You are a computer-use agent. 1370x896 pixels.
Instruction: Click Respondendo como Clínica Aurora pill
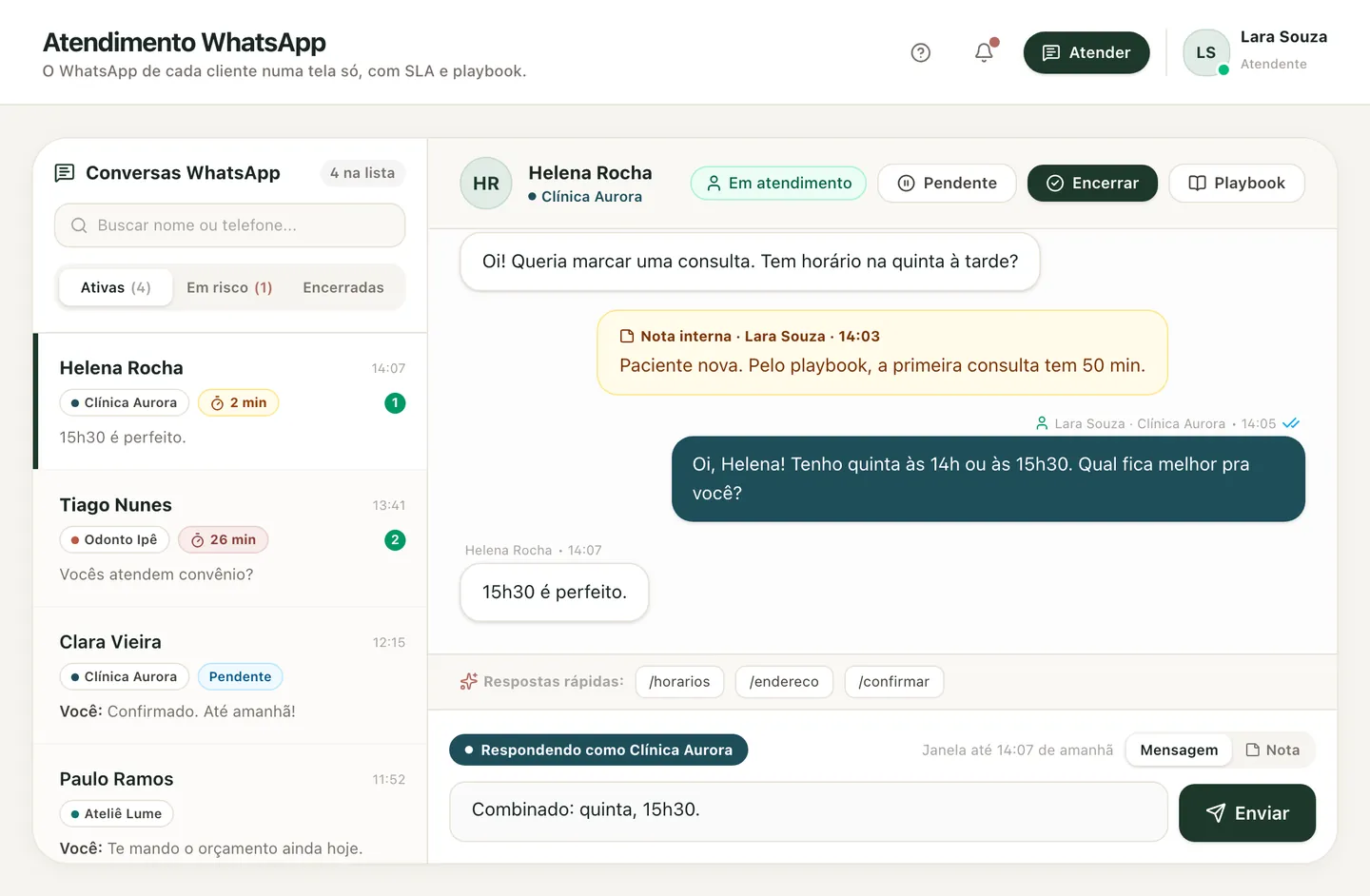pos(598,750)
